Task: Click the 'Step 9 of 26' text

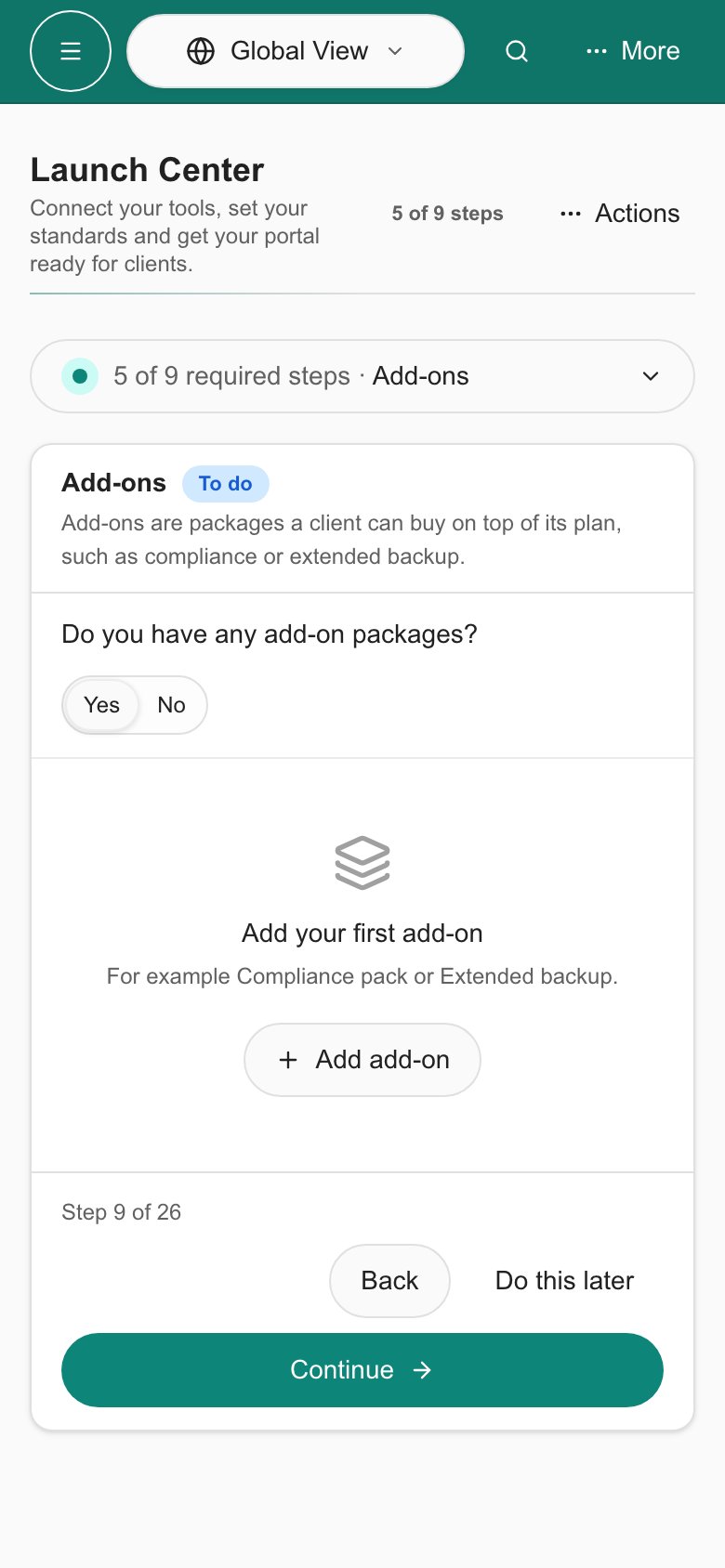Action: [x=122, y=1212]
